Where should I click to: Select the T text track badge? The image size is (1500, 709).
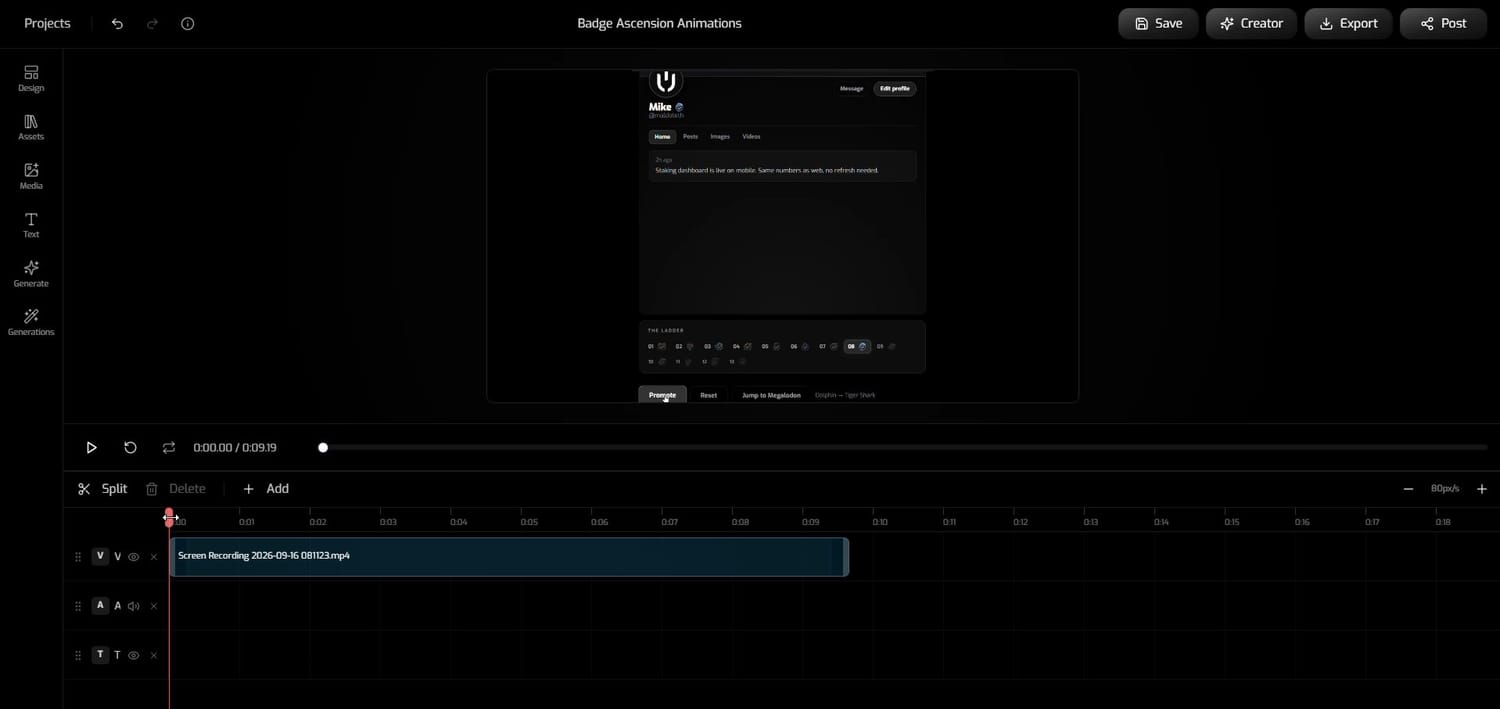(100, 654)
